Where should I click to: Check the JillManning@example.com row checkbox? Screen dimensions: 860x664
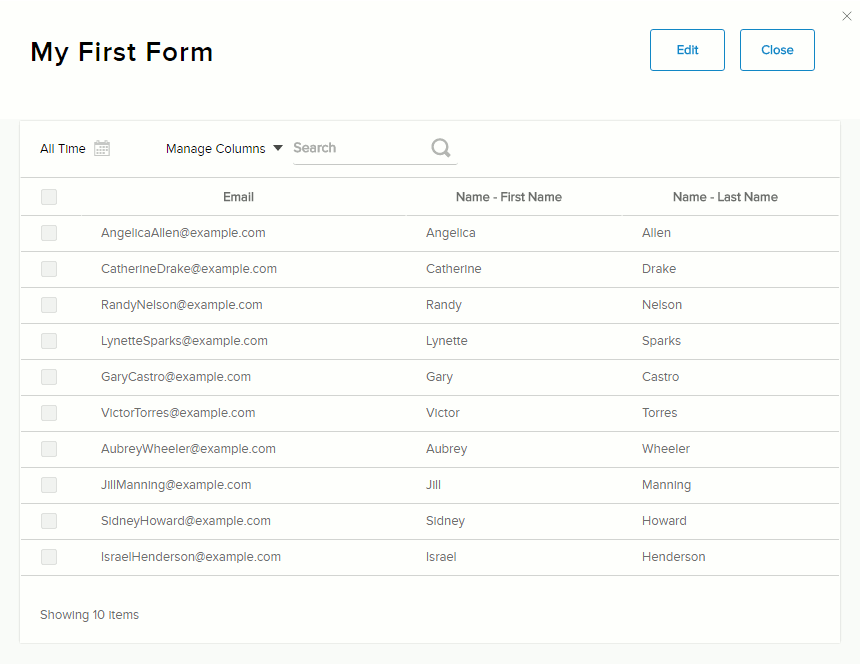(x=49, y=485)
